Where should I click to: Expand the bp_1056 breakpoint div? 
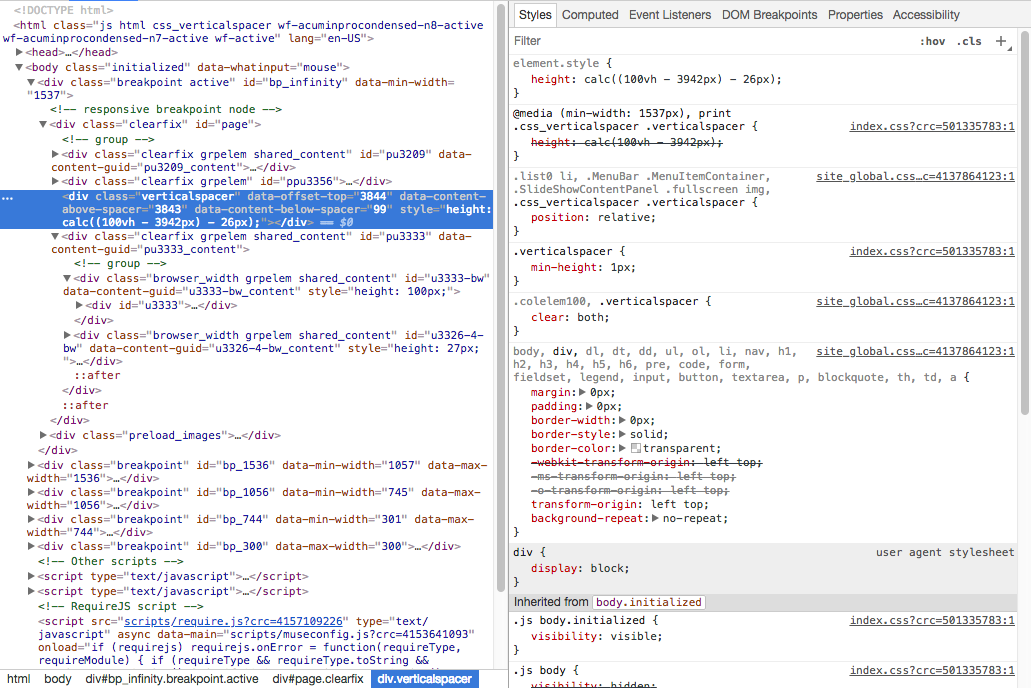tap(31, 492)
